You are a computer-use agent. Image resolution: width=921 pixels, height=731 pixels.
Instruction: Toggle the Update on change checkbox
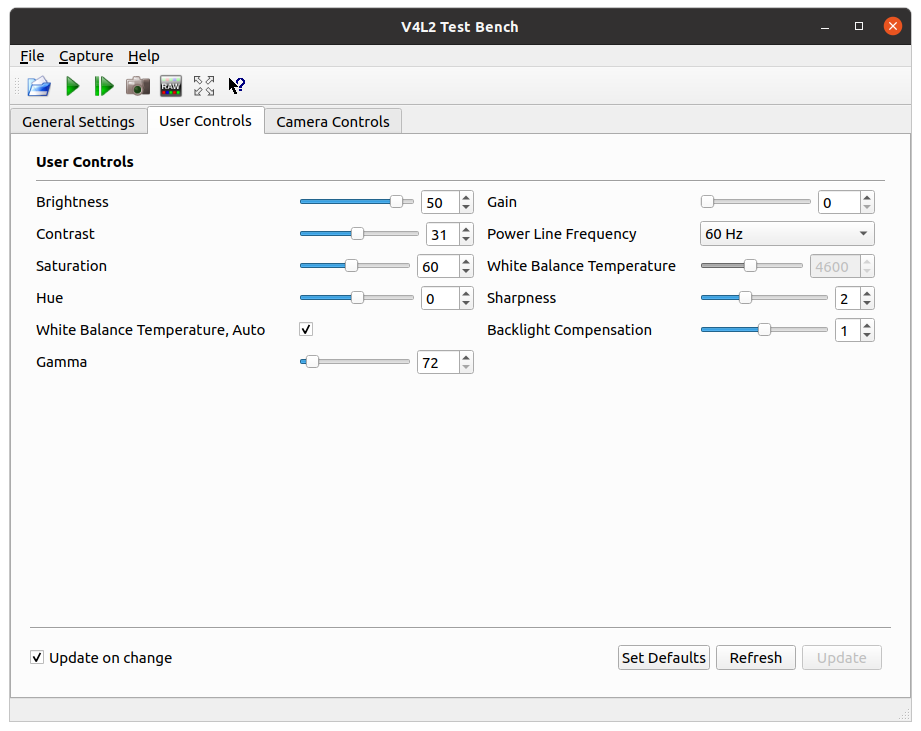tap(37, 658)
